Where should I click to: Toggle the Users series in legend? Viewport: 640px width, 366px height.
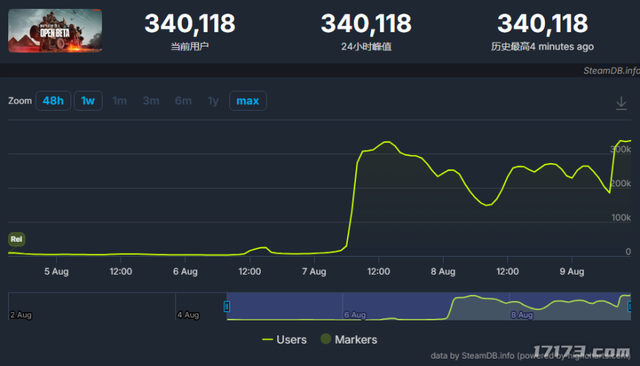tap(284, 339)
